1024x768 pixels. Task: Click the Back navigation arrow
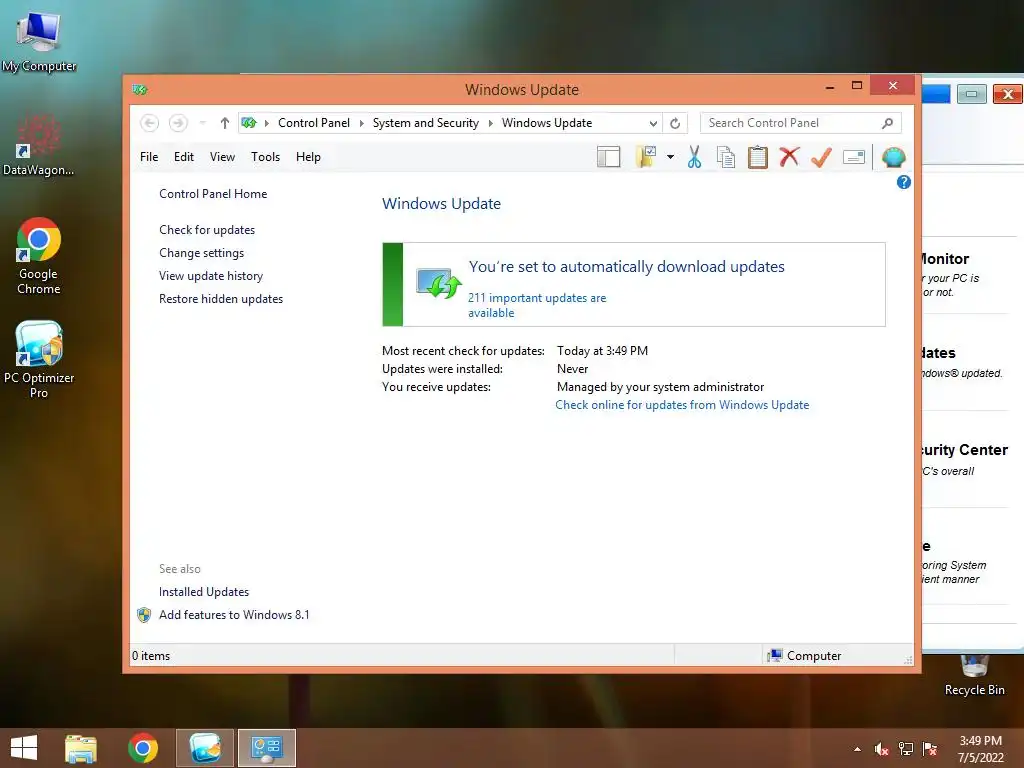tap(150, 123)
